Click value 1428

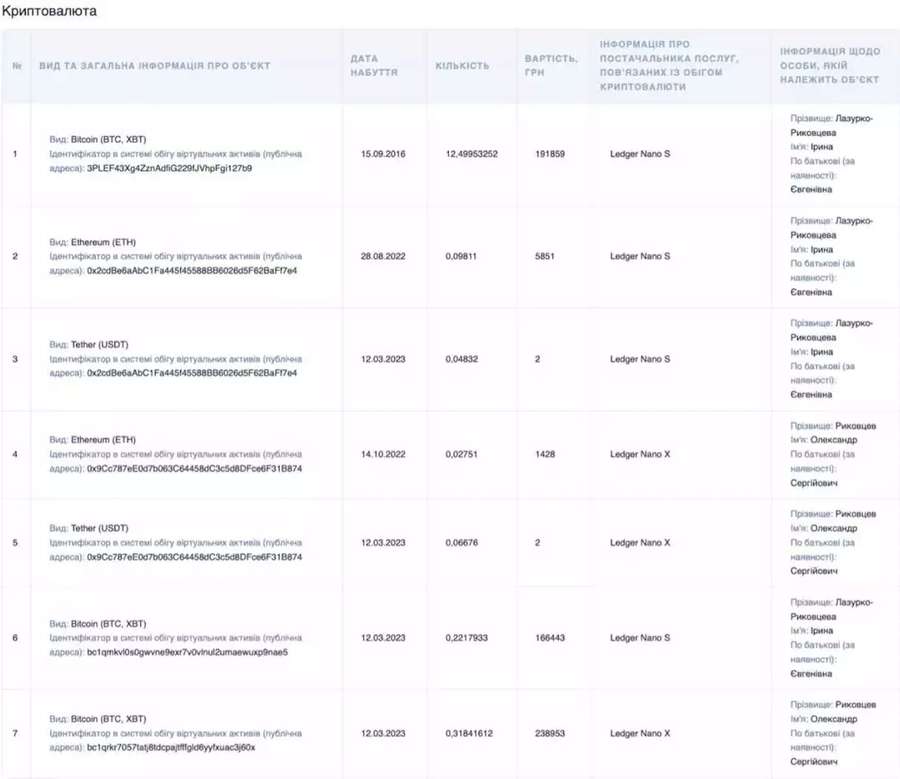pos(545,454)
